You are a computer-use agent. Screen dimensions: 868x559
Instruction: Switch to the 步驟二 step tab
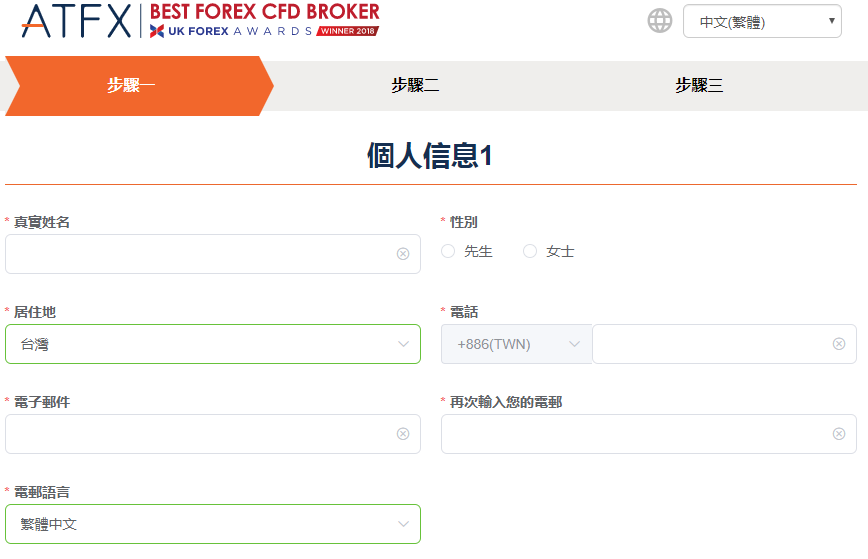(x=415, y=86)
